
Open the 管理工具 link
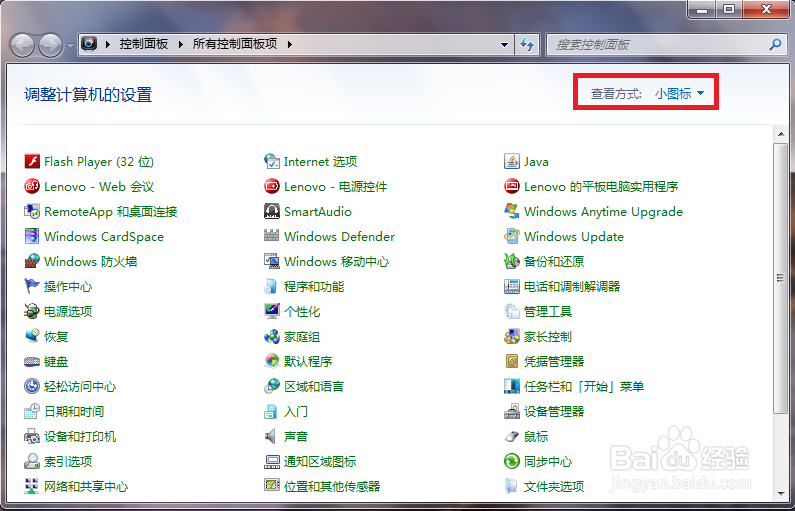(548, 311)
